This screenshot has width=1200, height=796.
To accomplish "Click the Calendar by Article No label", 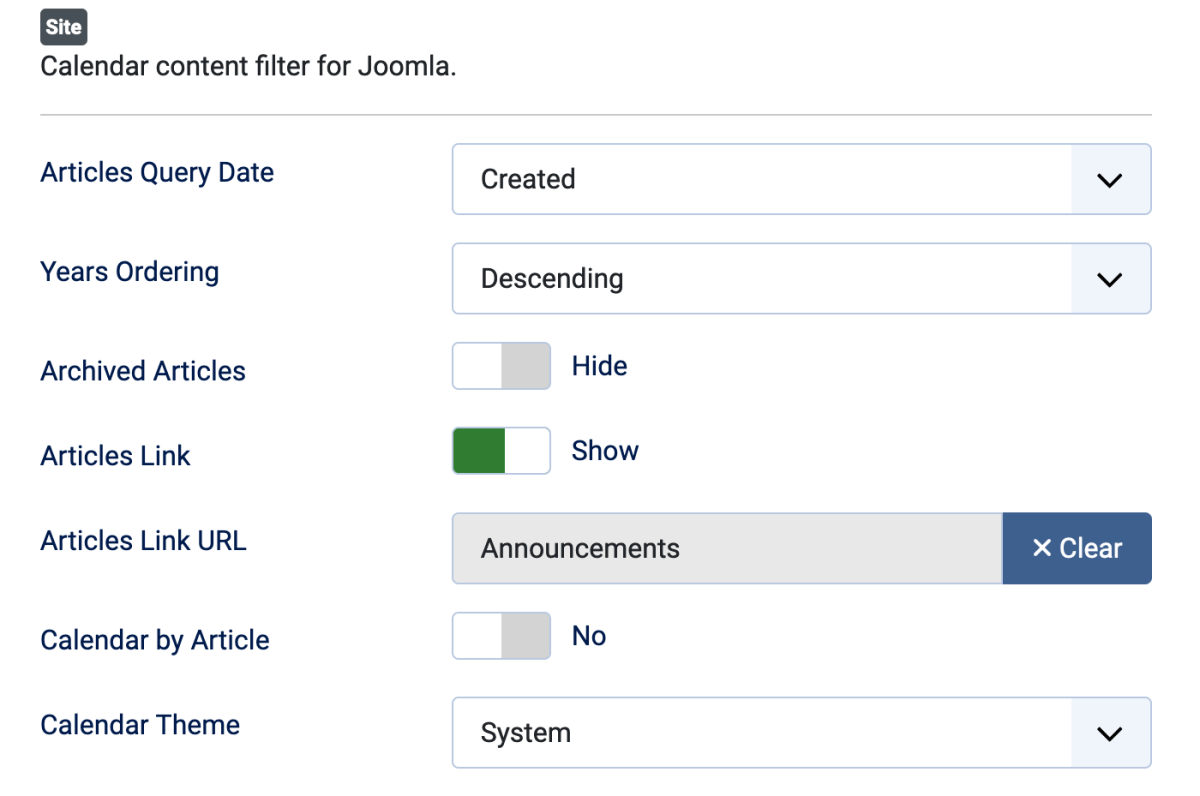I will (x=589, y=636).
